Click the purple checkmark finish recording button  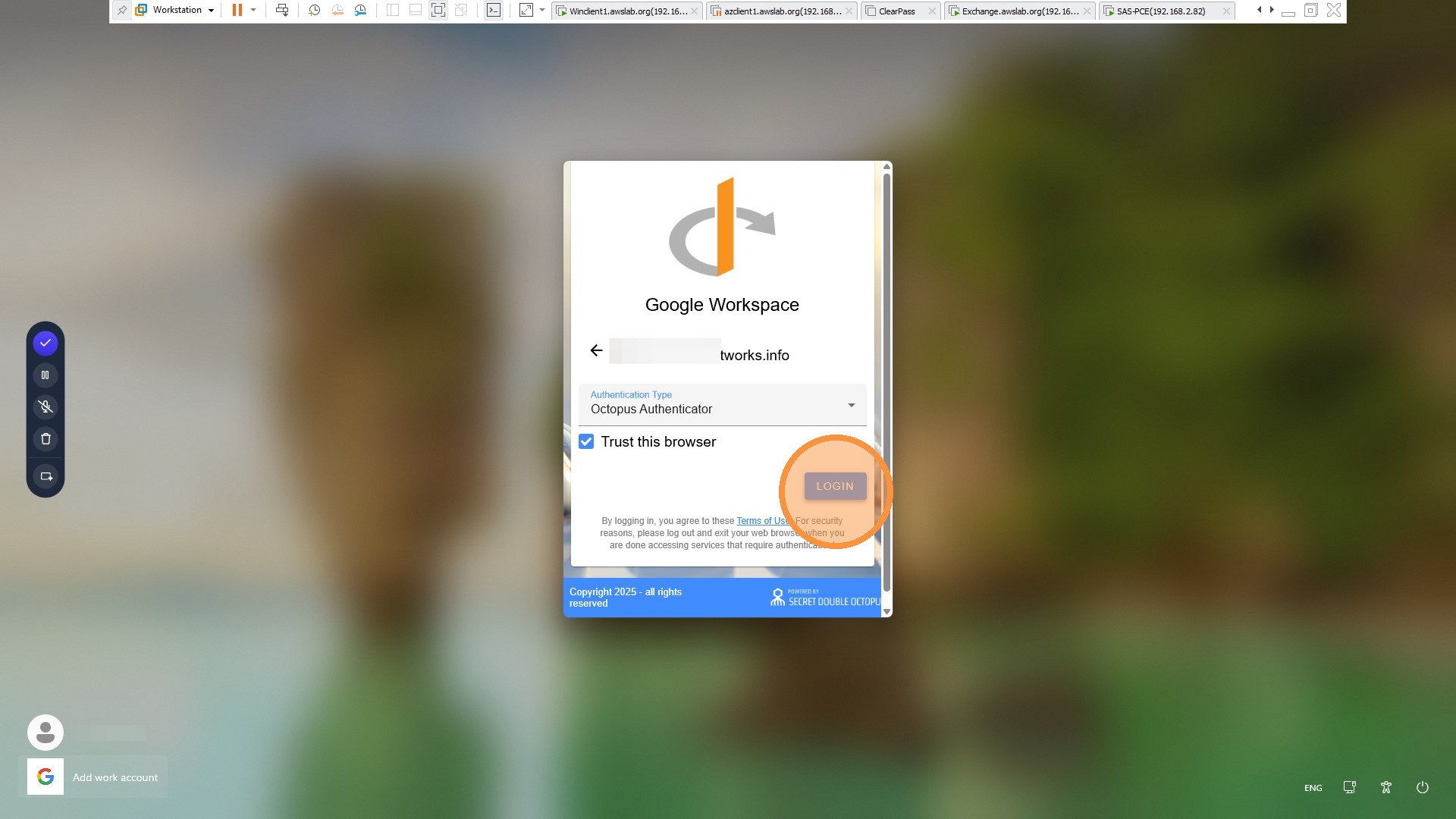point(45,344)
